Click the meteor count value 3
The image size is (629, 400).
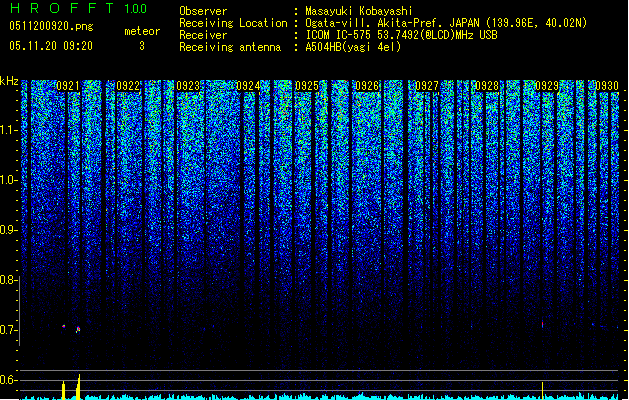pyautogui.click(x=142, y=46)
